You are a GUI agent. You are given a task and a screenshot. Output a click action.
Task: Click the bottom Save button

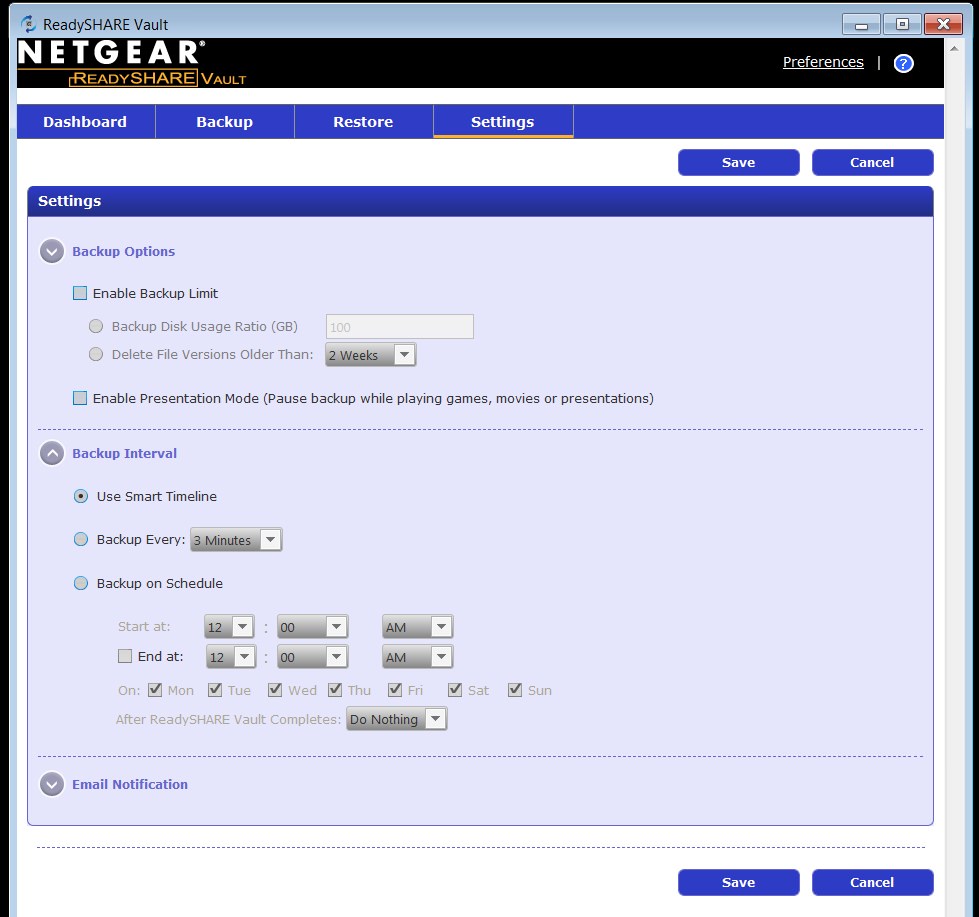pos(739,882)
